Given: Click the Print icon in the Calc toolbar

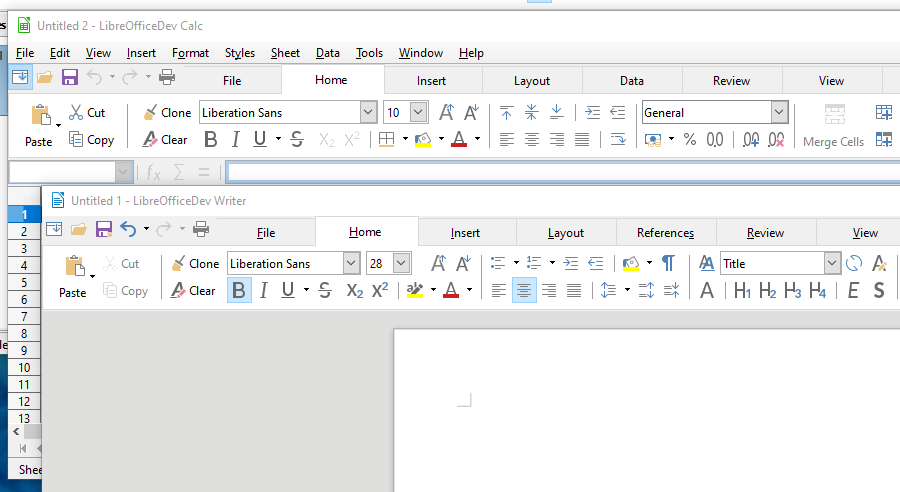Looking at the screenshot, I should tap(167, 77).
